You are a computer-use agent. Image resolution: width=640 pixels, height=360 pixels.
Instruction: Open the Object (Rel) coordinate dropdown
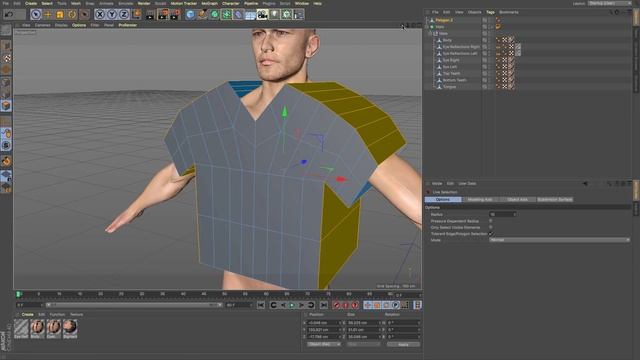pyautogui.click(x=324, y=344)
